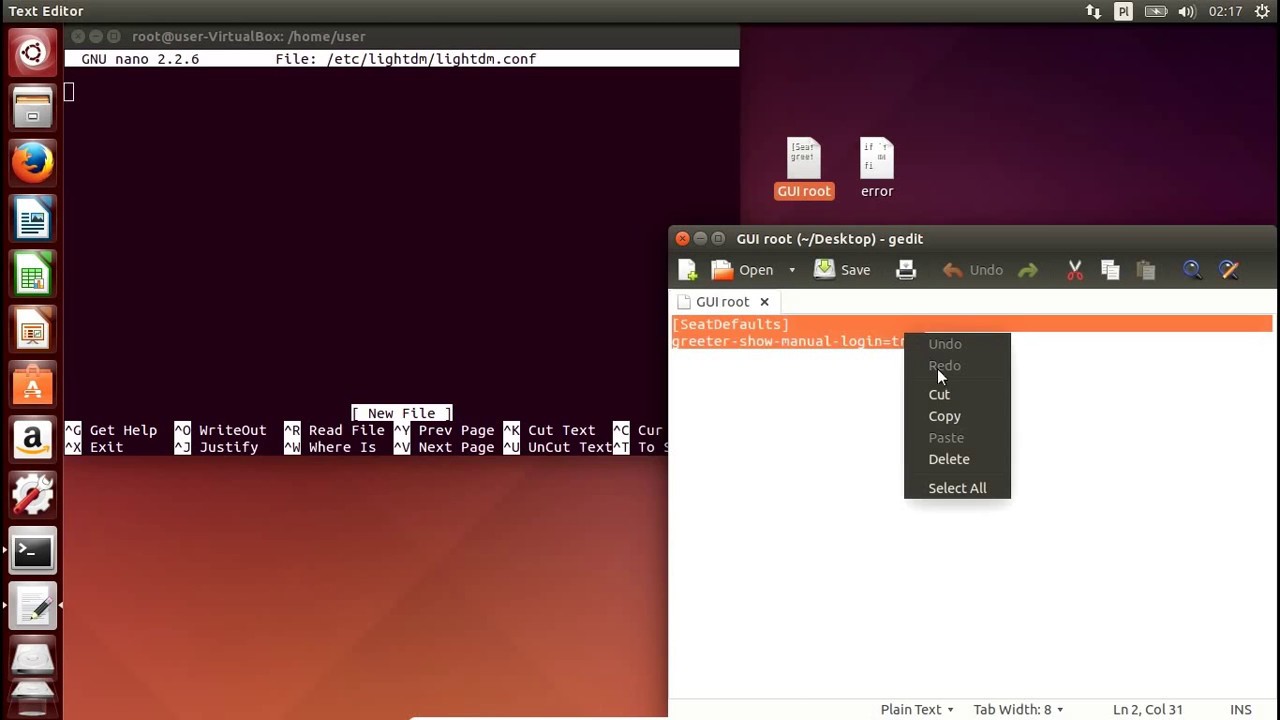Switch to Terminal via launcher icon
This screenshot has height=720, width=1280.
click(32, 551)
